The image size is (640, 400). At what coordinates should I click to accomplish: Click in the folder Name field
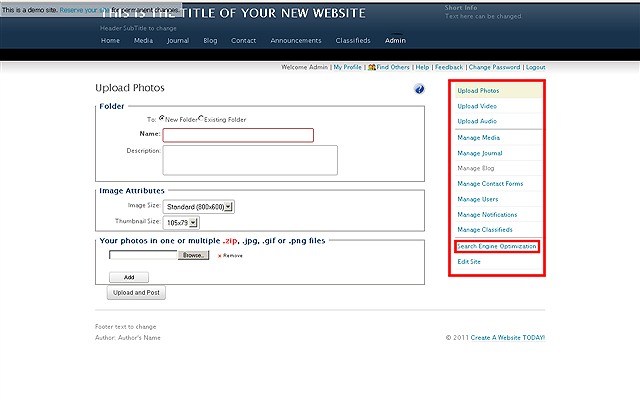[x=238, y=135]
